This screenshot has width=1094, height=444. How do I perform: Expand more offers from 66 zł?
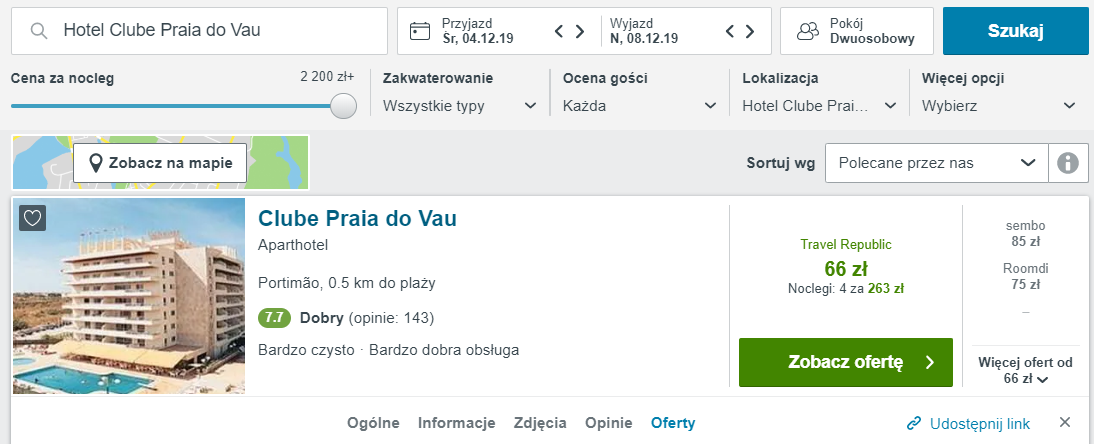coord(1026,371)
